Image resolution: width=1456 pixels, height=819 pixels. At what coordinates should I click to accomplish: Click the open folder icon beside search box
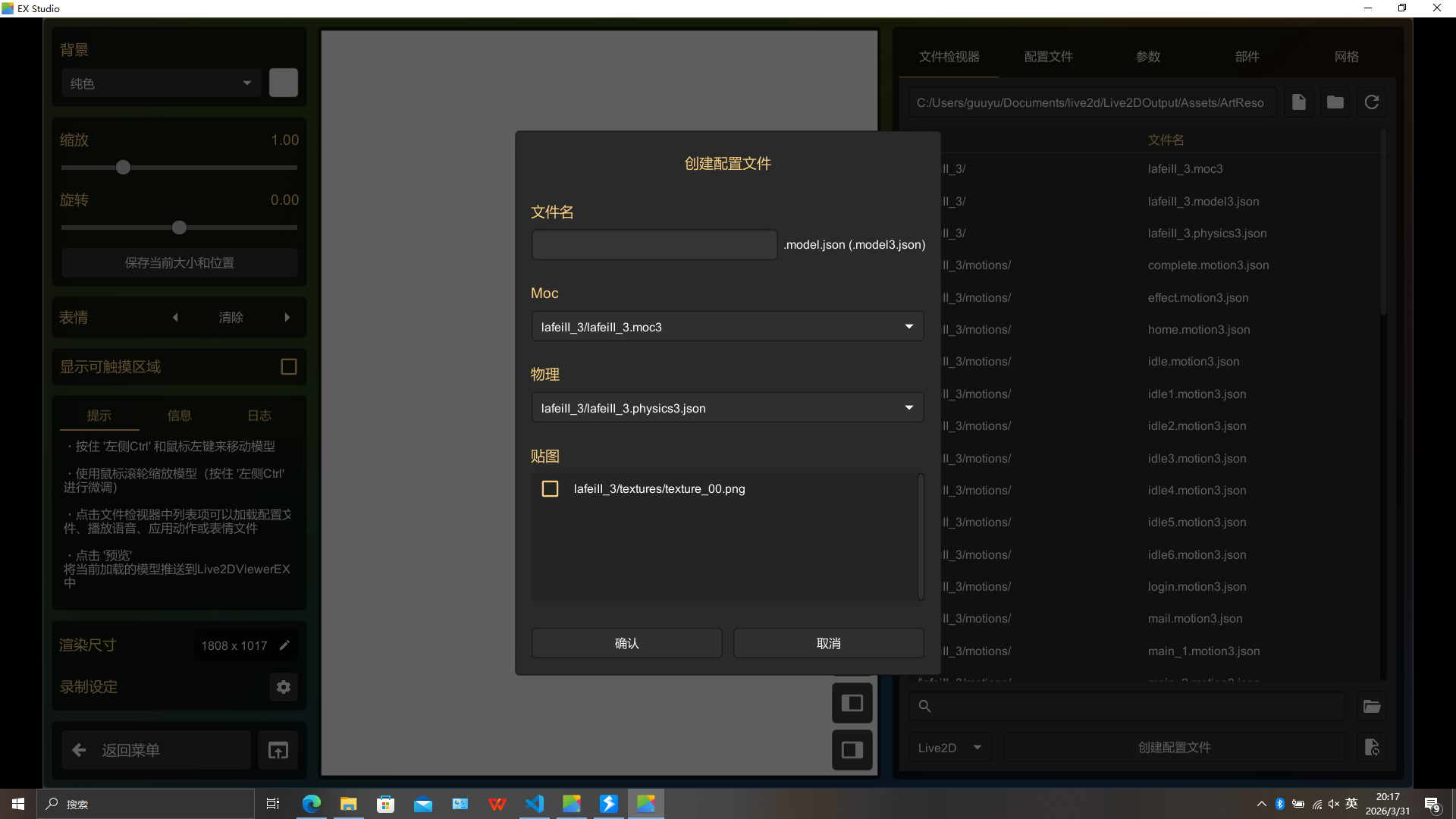[x=1372, y=707]
